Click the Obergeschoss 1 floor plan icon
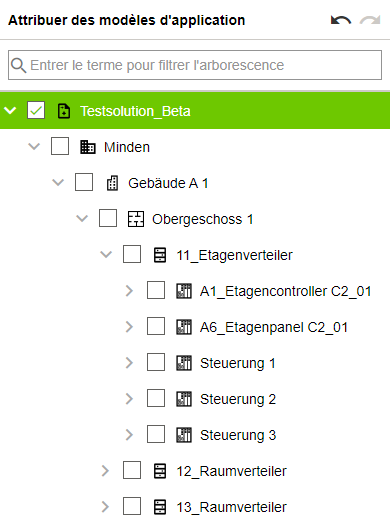Image resolution: width=390 pixels, height=527 pixels. point(136,219)
